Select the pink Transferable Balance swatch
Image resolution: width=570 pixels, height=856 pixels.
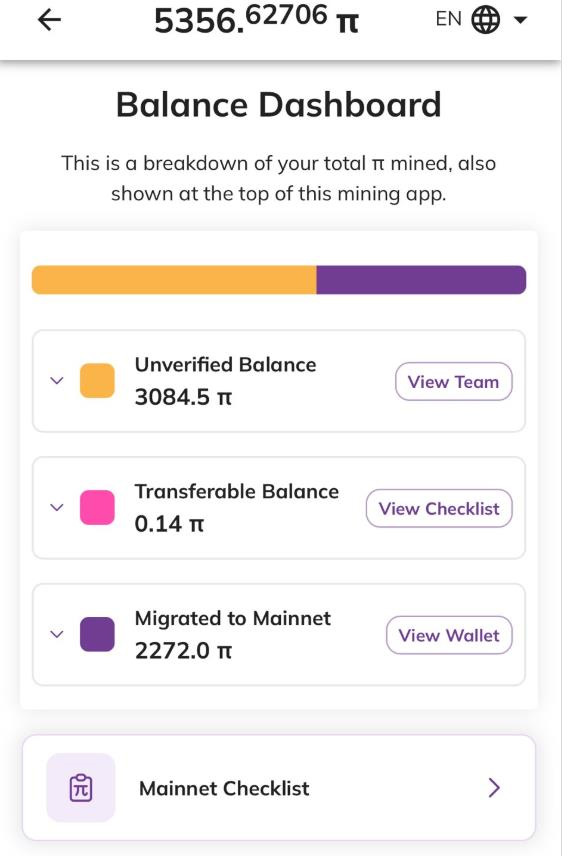pyautogui.click(x=97, y=507)
